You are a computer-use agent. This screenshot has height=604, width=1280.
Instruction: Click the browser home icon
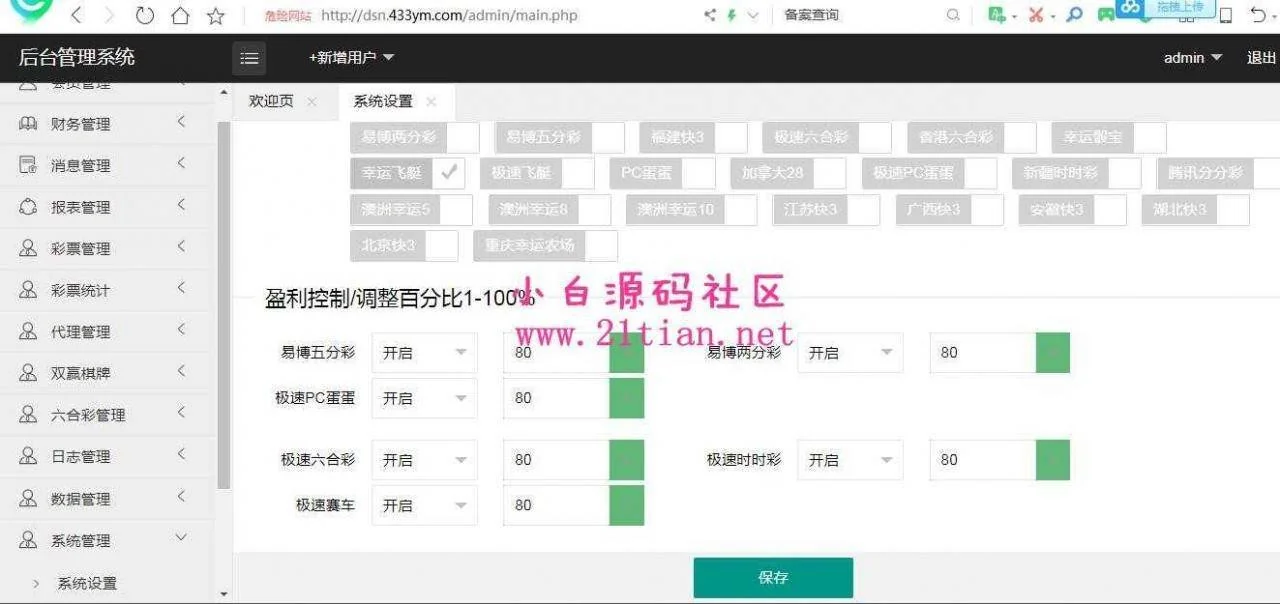(180, 15)
